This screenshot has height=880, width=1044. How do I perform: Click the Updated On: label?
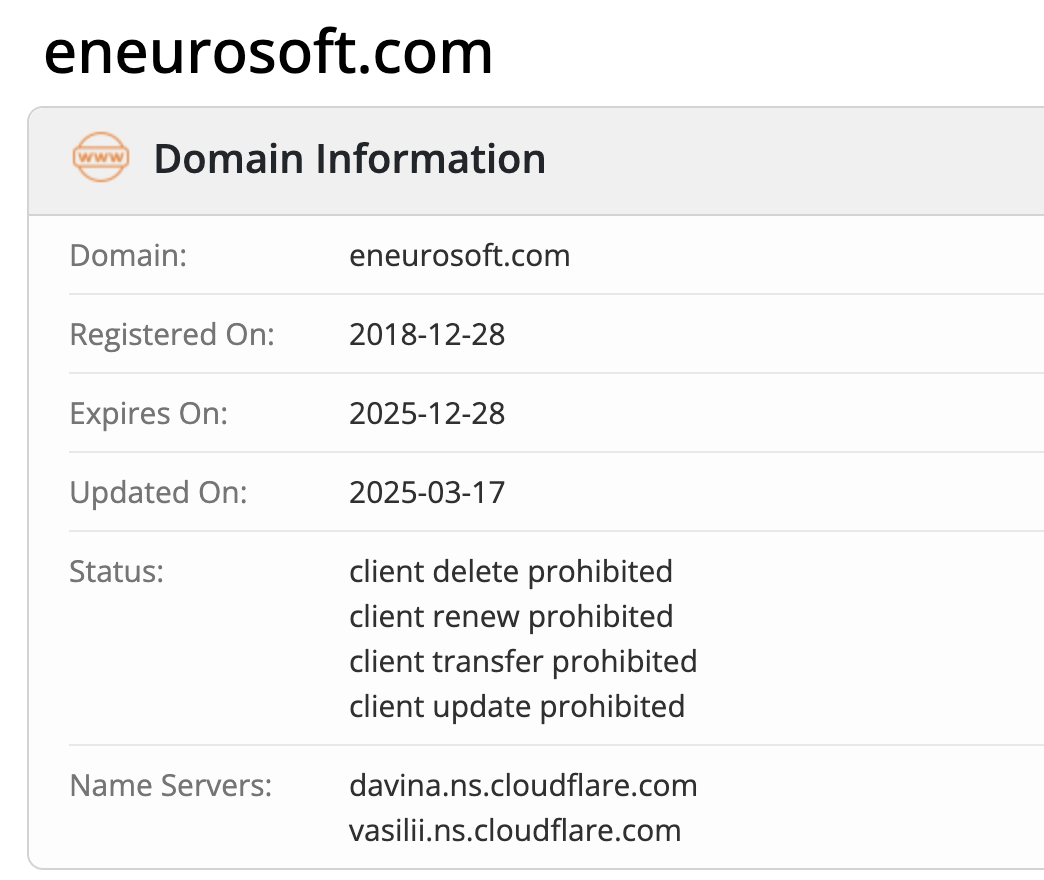158,493
